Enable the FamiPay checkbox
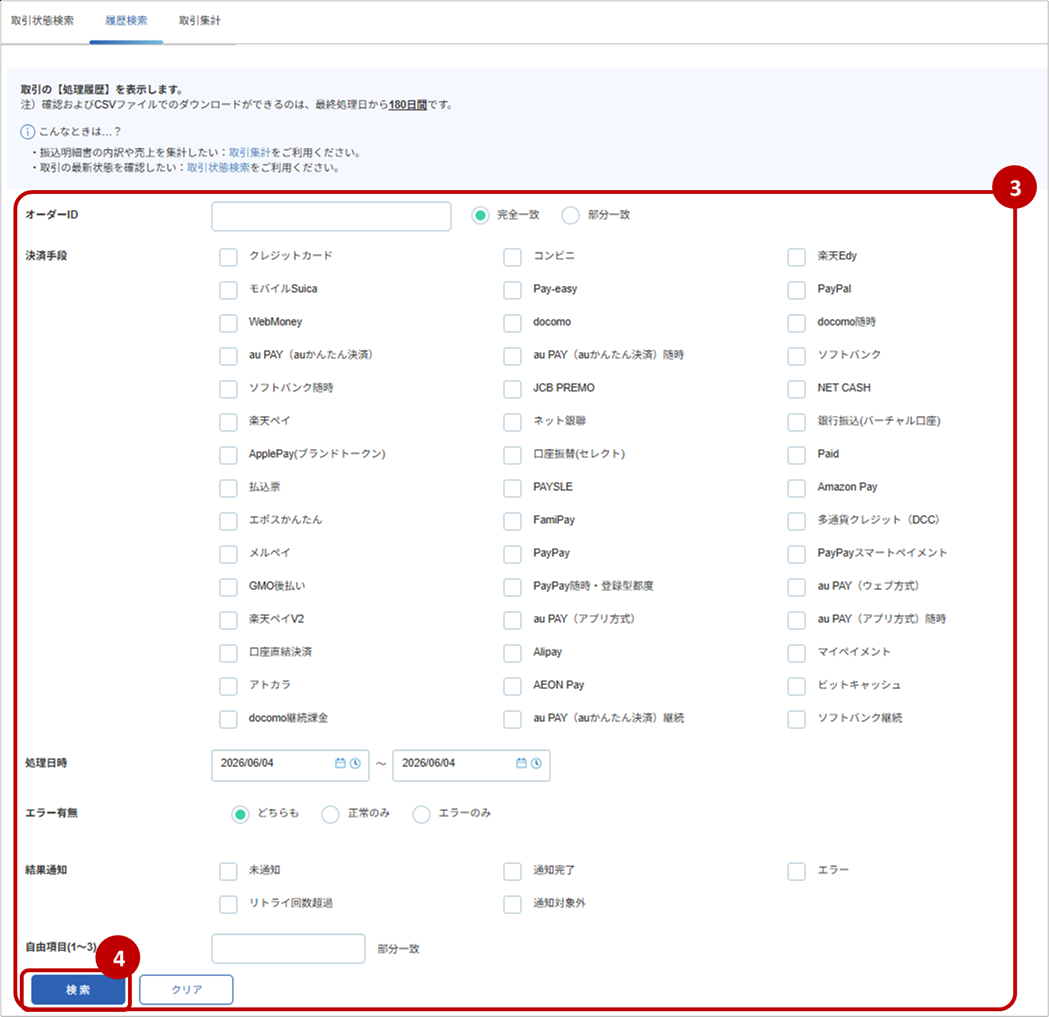 (x=512, y=521)
